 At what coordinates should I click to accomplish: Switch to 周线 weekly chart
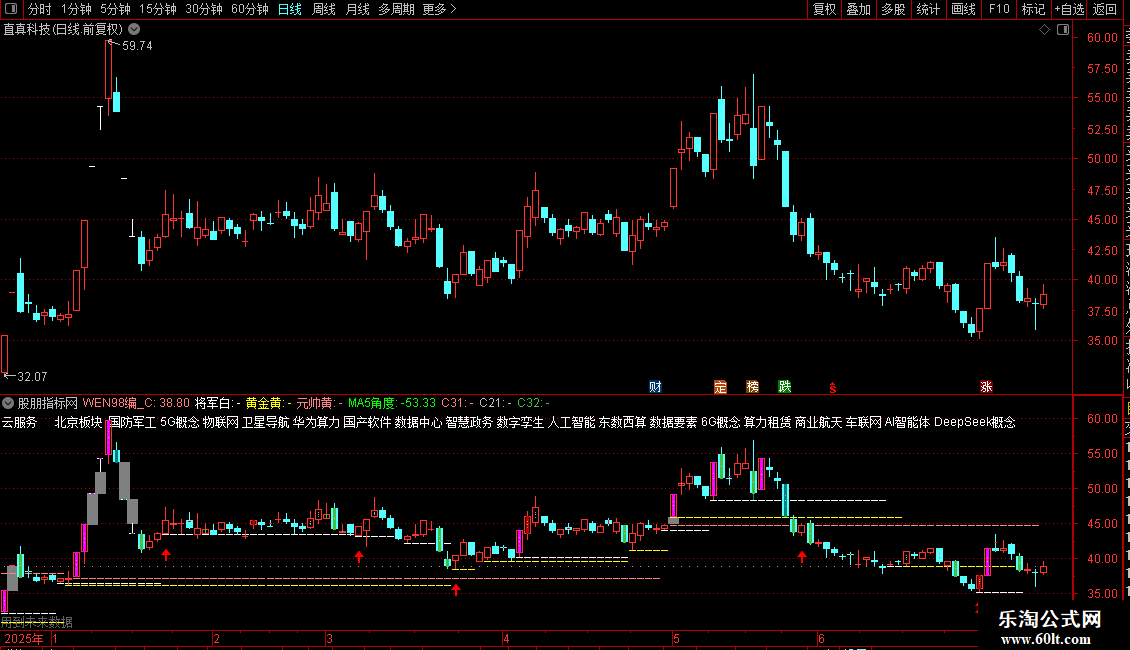point(324,9)
